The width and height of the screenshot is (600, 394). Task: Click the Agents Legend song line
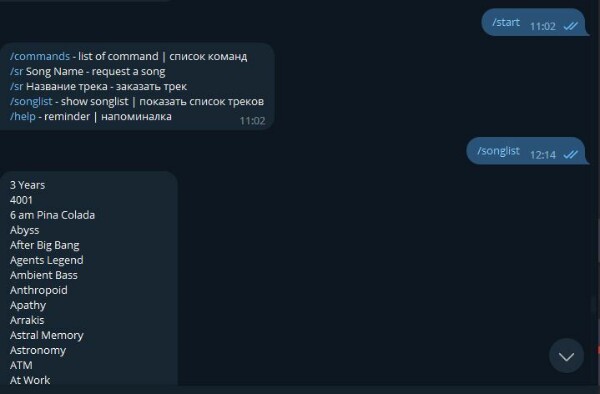47,260
